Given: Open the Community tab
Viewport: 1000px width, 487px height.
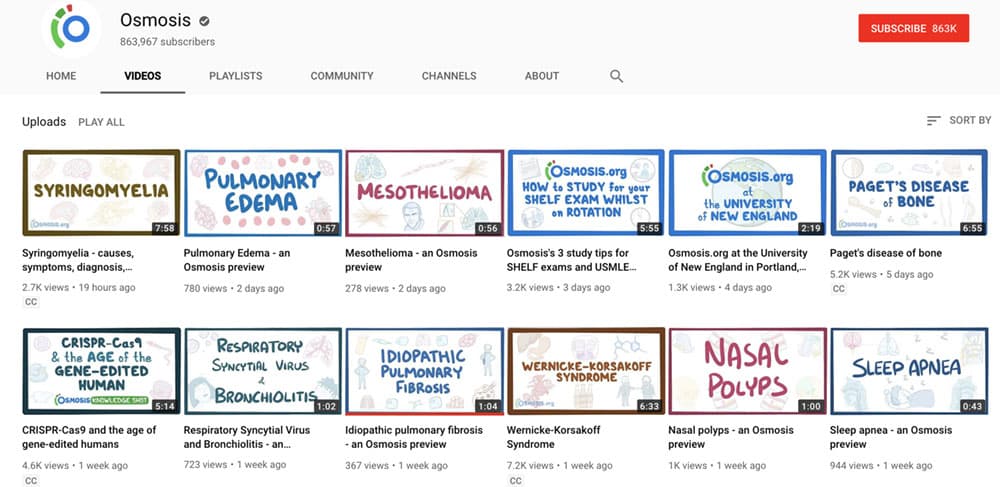Looking at the screenshot, I should 342,76.
